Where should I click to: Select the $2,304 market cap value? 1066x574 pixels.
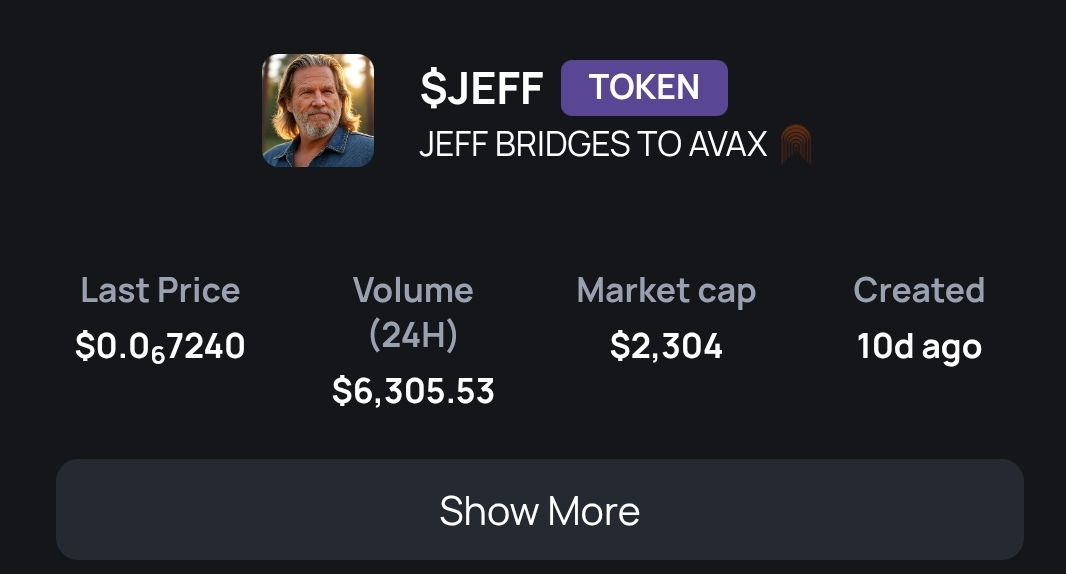666,346
